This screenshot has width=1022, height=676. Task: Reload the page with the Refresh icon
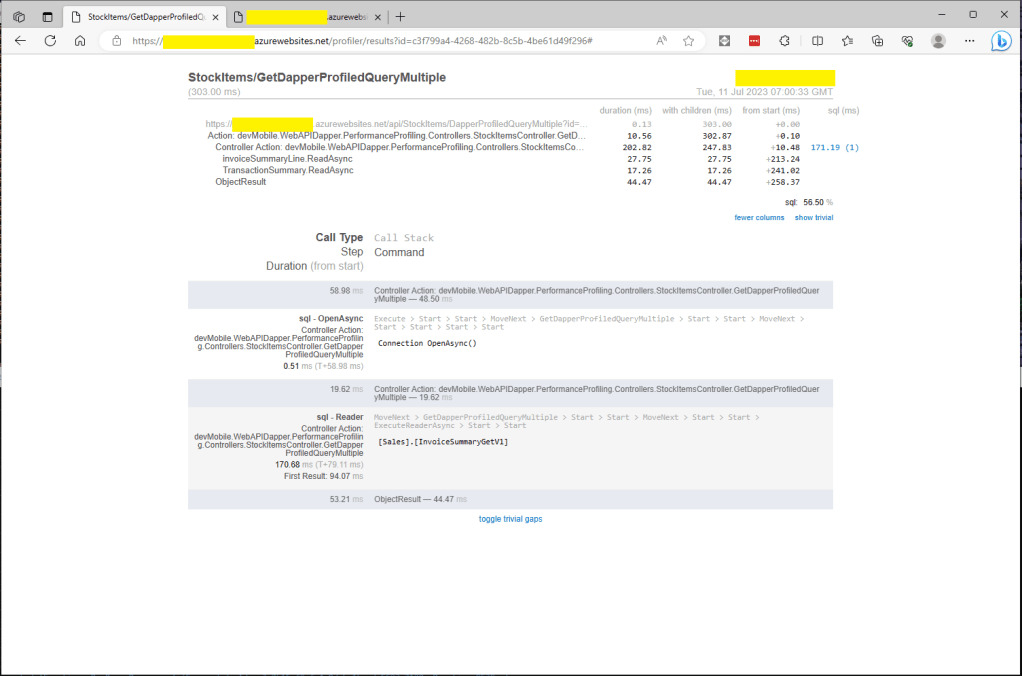pos(50,41)
